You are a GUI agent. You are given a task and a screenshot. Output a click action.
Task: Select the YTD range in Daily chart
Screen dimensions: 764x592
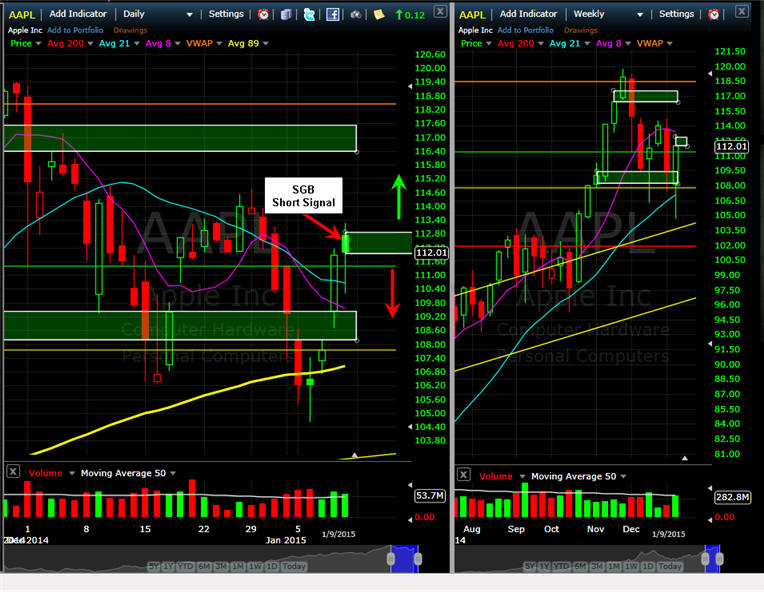tap(185, 567)
